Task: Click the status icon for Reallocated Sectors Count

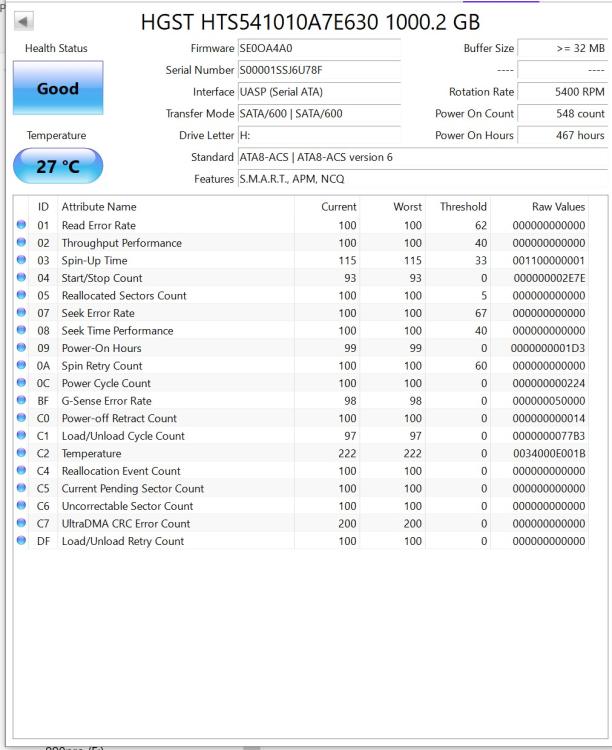Action: 21,295
